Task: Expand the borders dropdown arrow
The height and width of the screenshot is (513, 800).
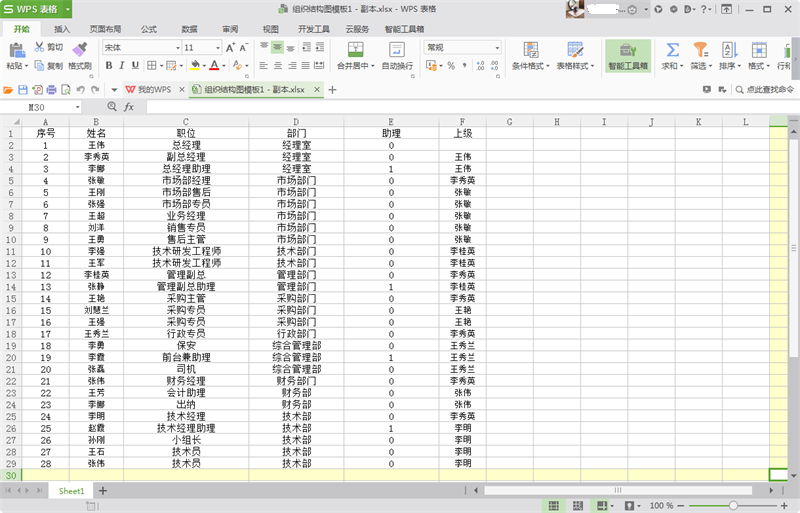Action: [x=161, y=66]
